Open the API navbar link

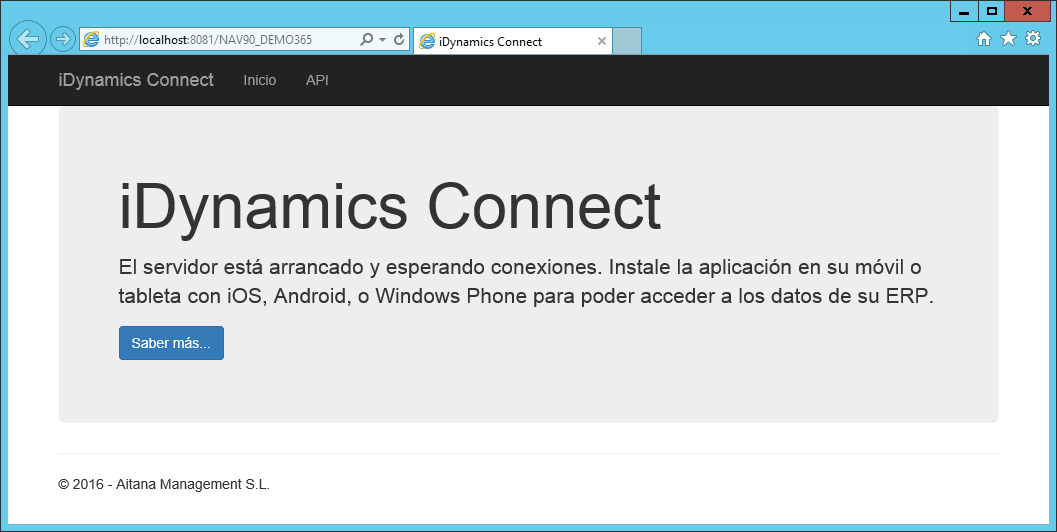317,80
